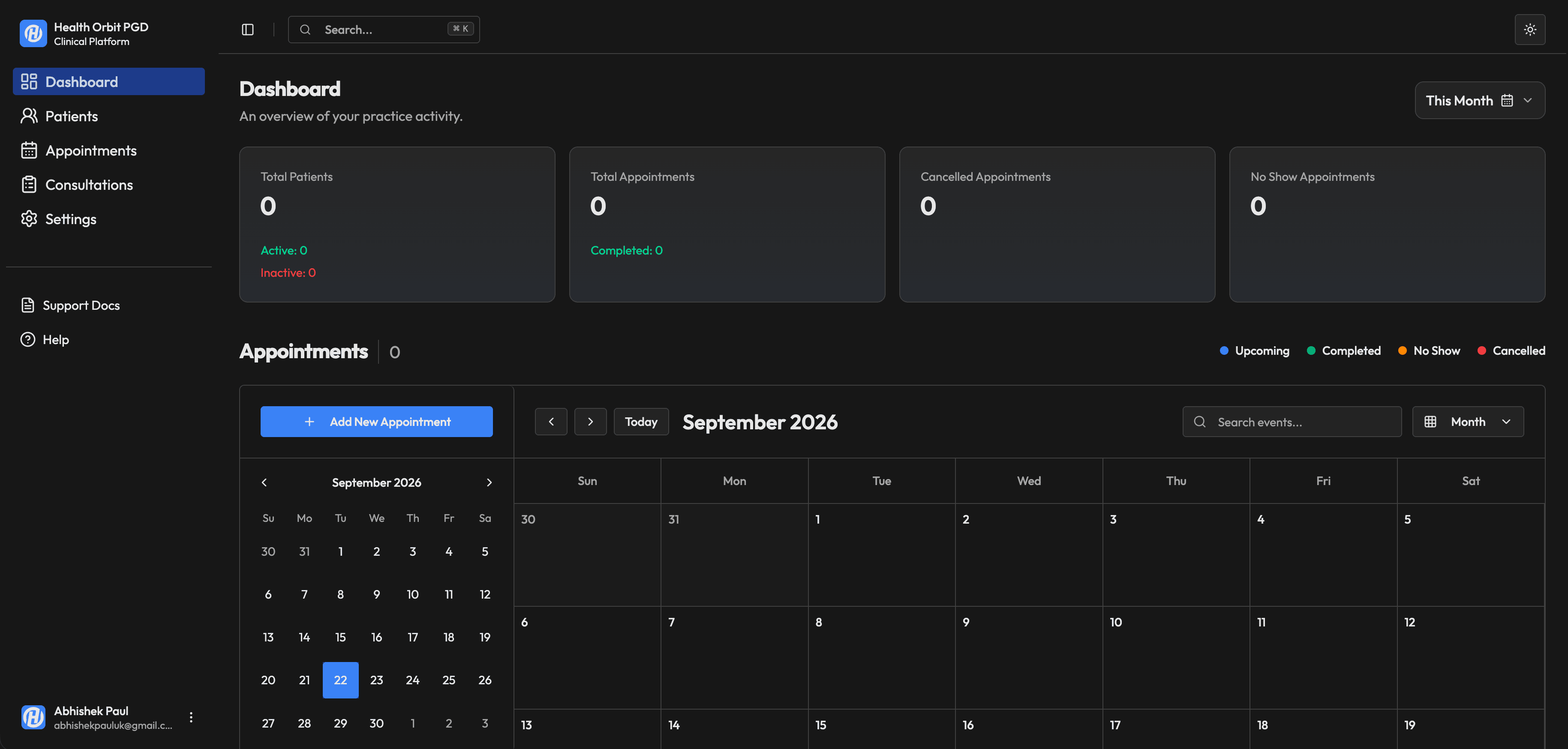Click the 'Completed: 0' text
This screenshot has height=749, width=1568.
[626, 250]
